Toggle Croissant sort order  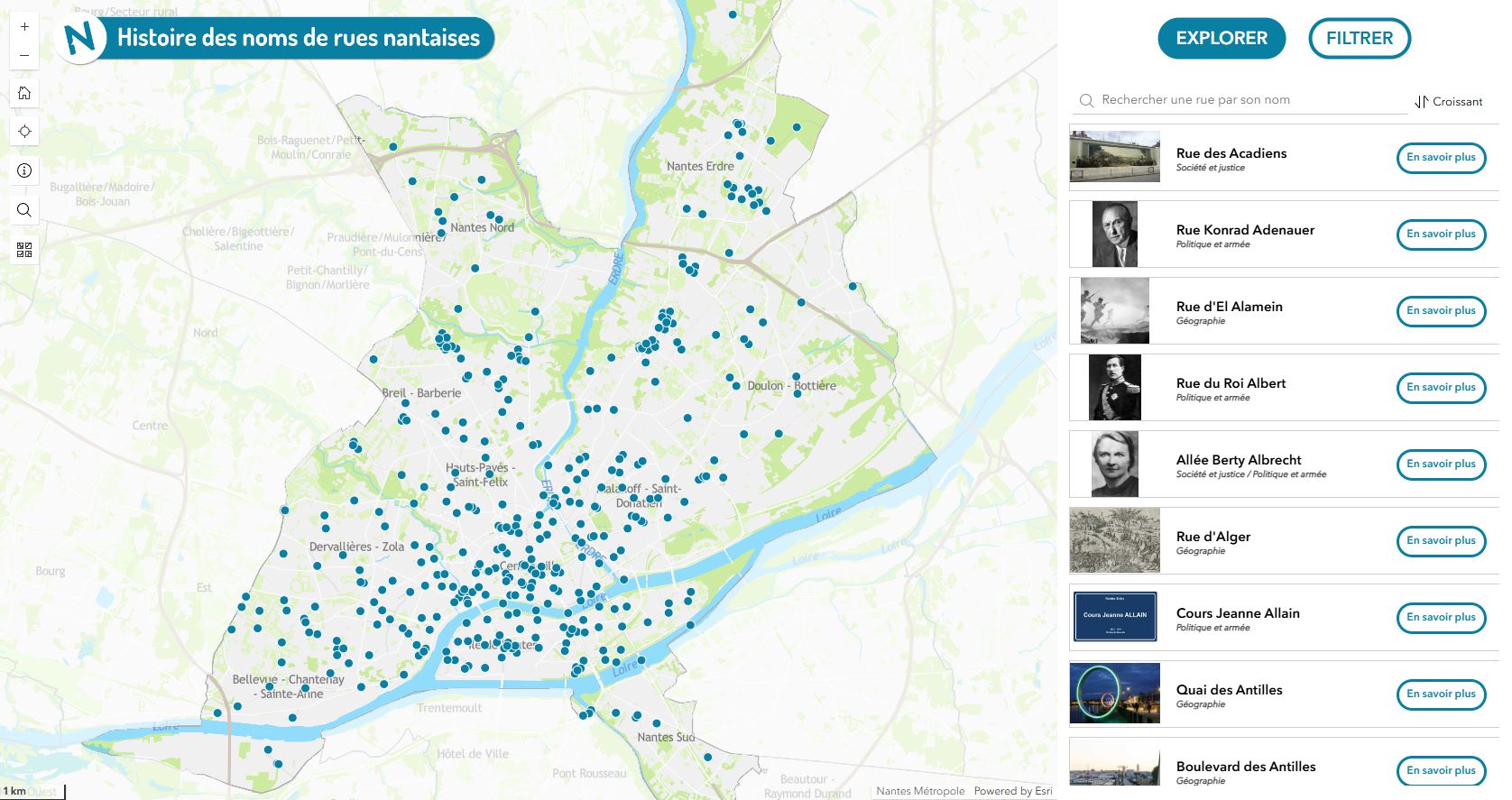[1448, 102]
